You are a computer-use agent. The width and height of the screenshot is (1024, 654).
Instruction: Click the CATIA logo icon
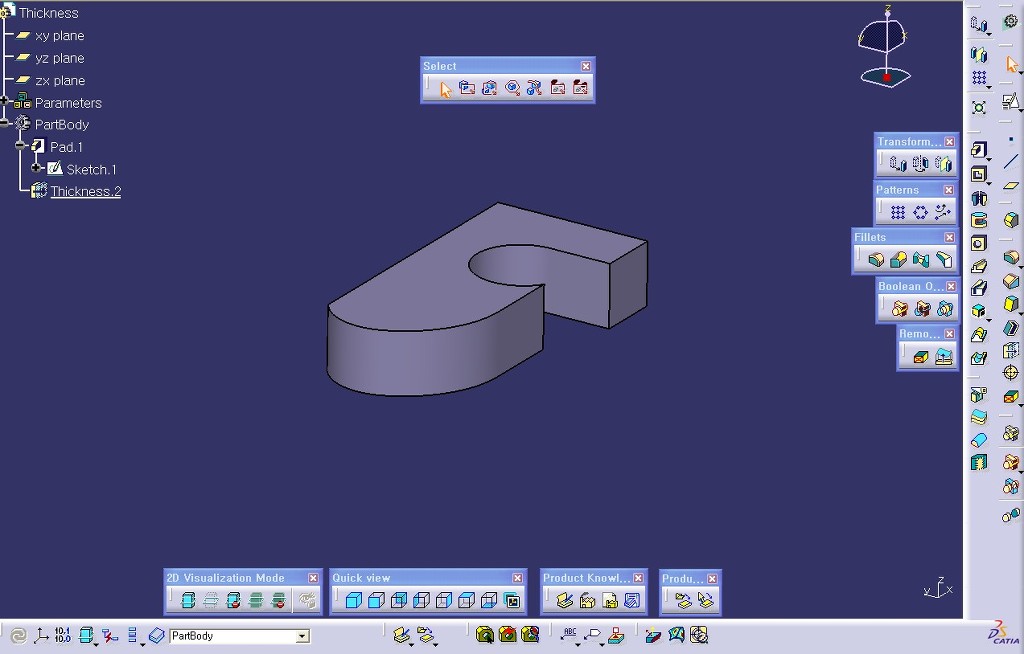pos(1003,633)
